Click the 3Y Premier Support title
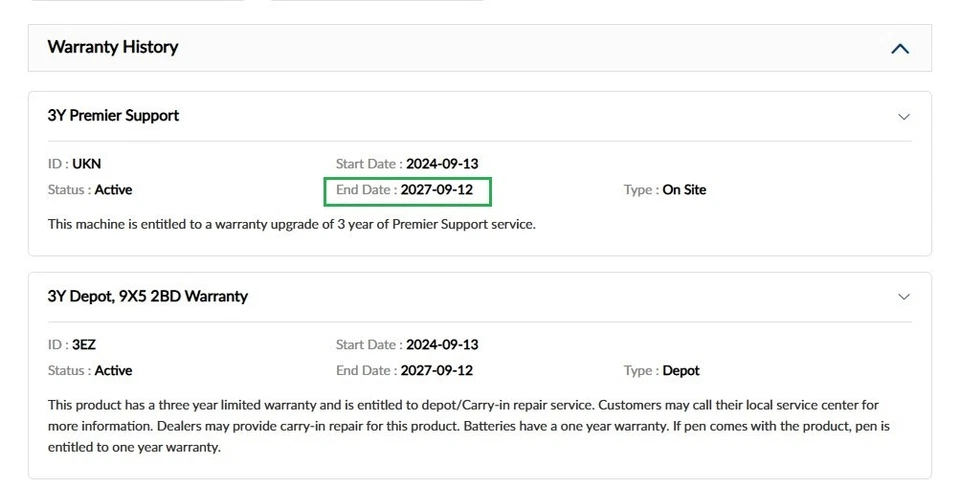 coord(113,115)
